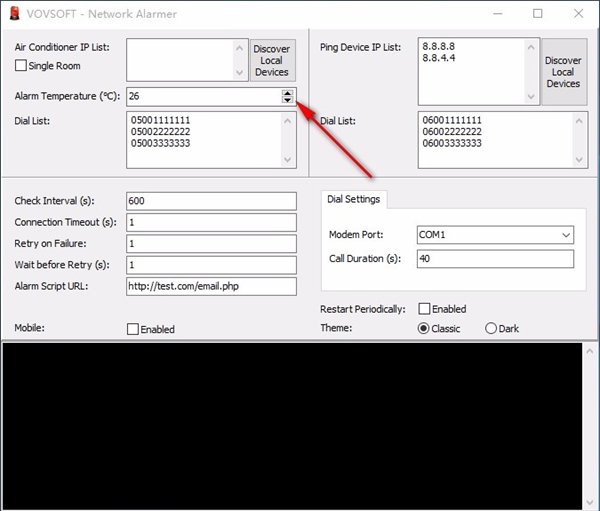
Task: Click 05003333333 in the left Dial List
Action: click(160, 143)
